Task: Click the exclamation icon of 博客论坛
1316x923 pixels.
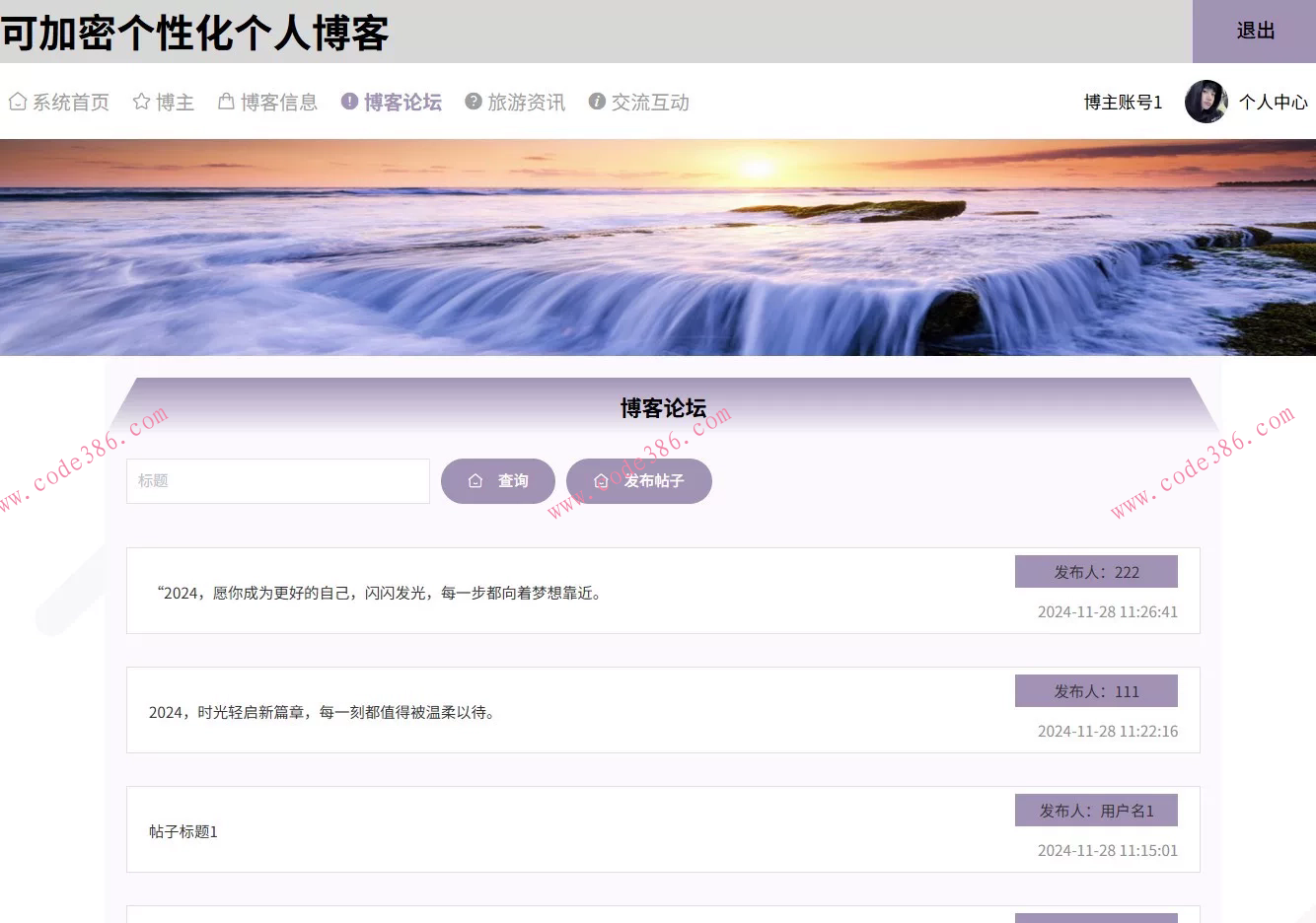Action: (x=348, y=102)
